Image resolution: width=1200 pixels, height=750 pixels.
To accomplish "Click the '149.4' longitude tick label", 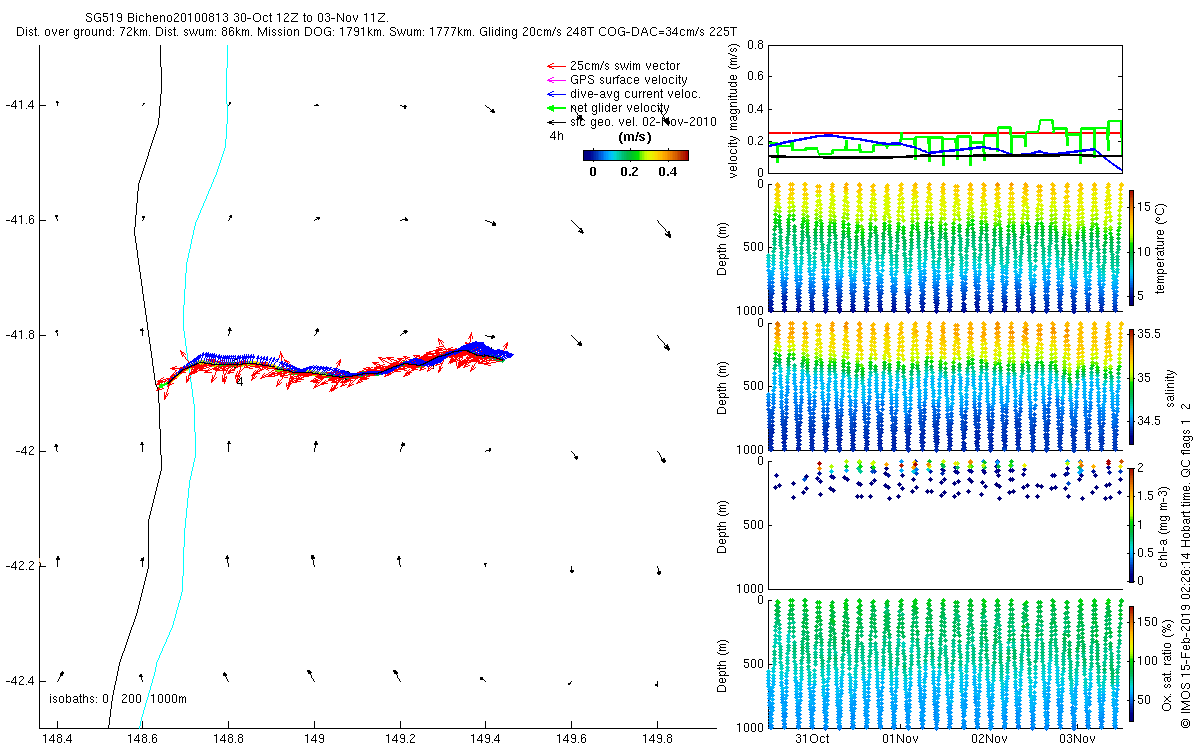I will pyautogui.click(x=485, y=740).
